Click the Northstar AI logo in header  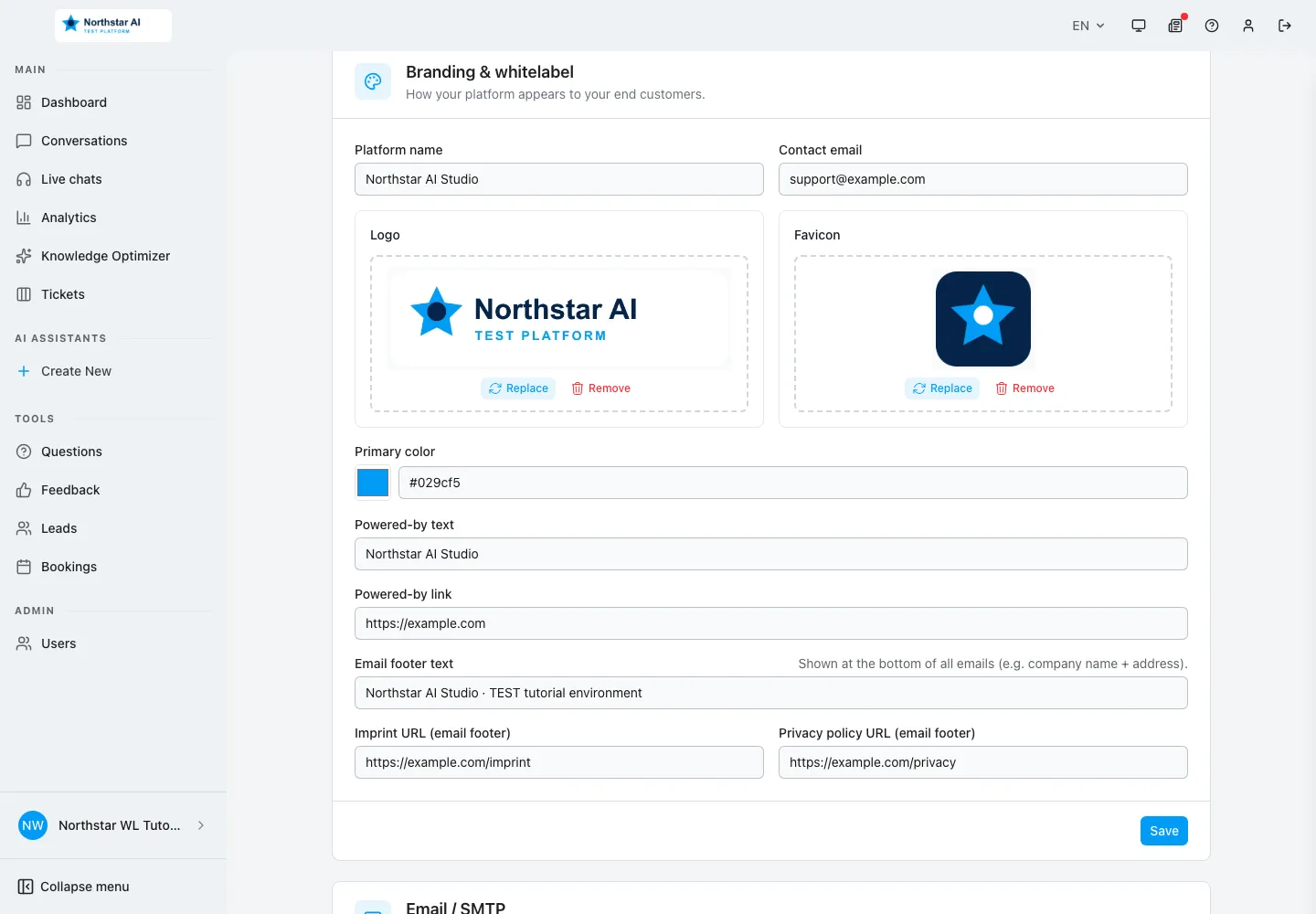click(113, 26)
